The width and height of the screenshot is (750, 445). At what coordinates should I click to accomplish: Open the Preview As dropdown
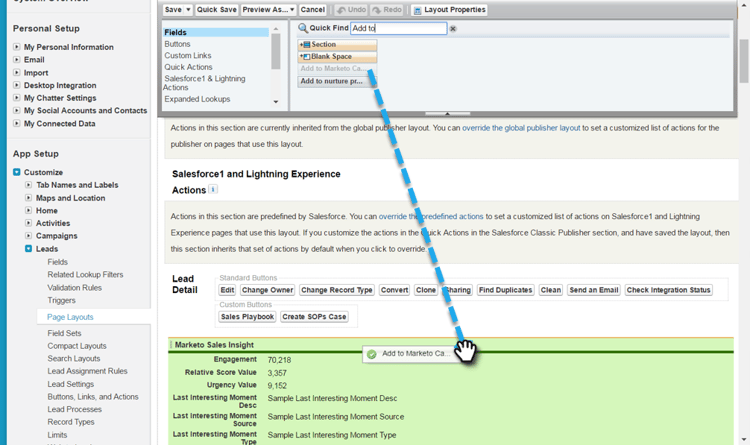tap(268, 10)
